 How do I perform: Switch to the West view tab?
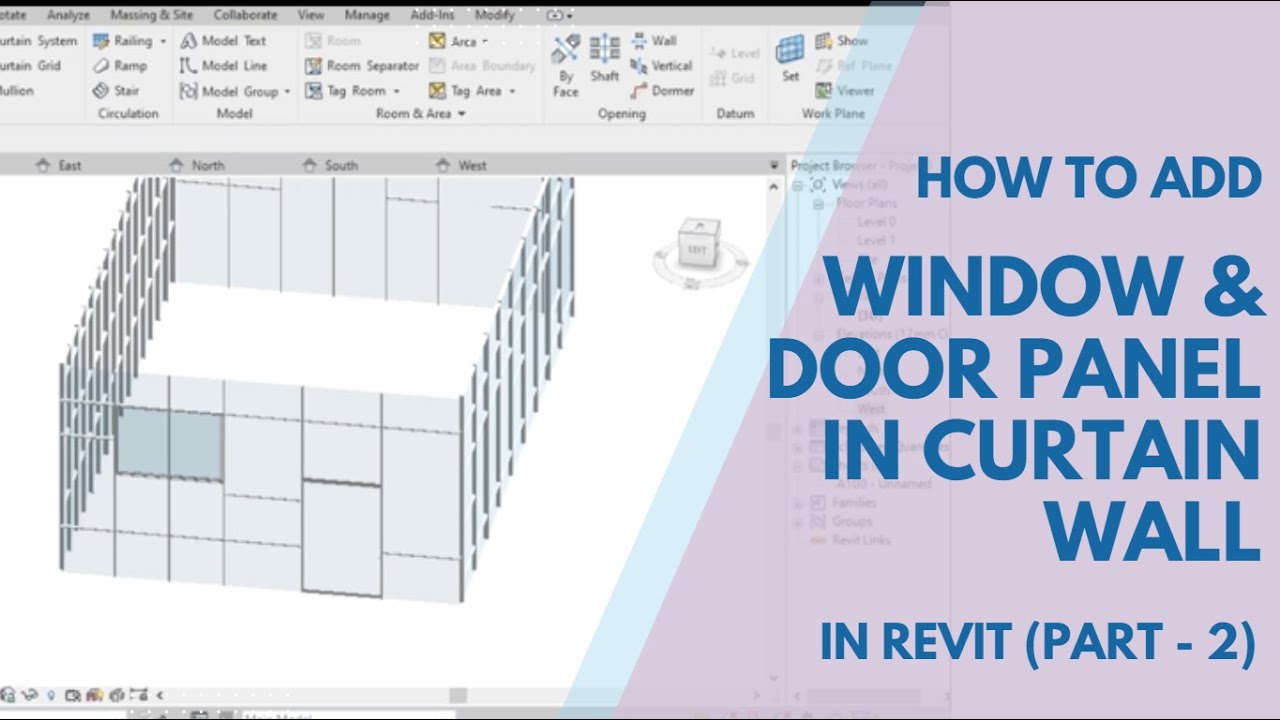[462, 165]
